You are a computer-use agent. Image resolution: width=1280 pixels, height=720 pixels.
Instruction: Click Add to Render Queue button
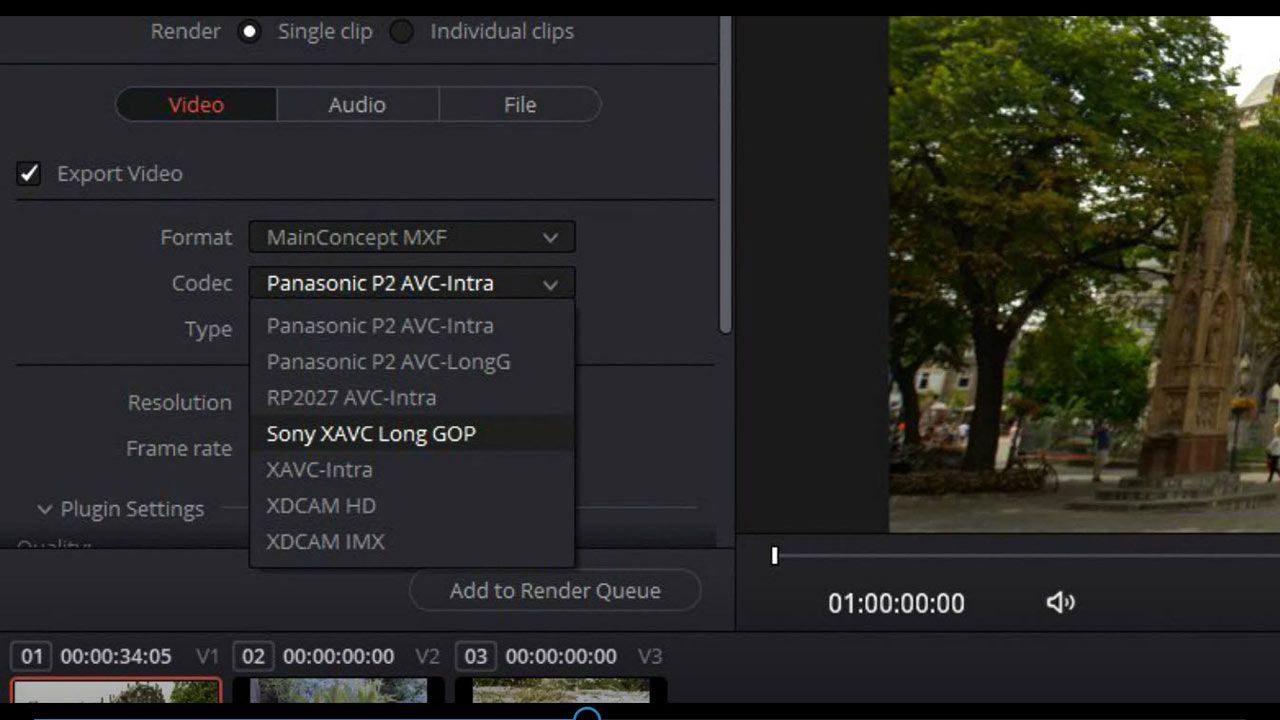(x=555, y=591)
